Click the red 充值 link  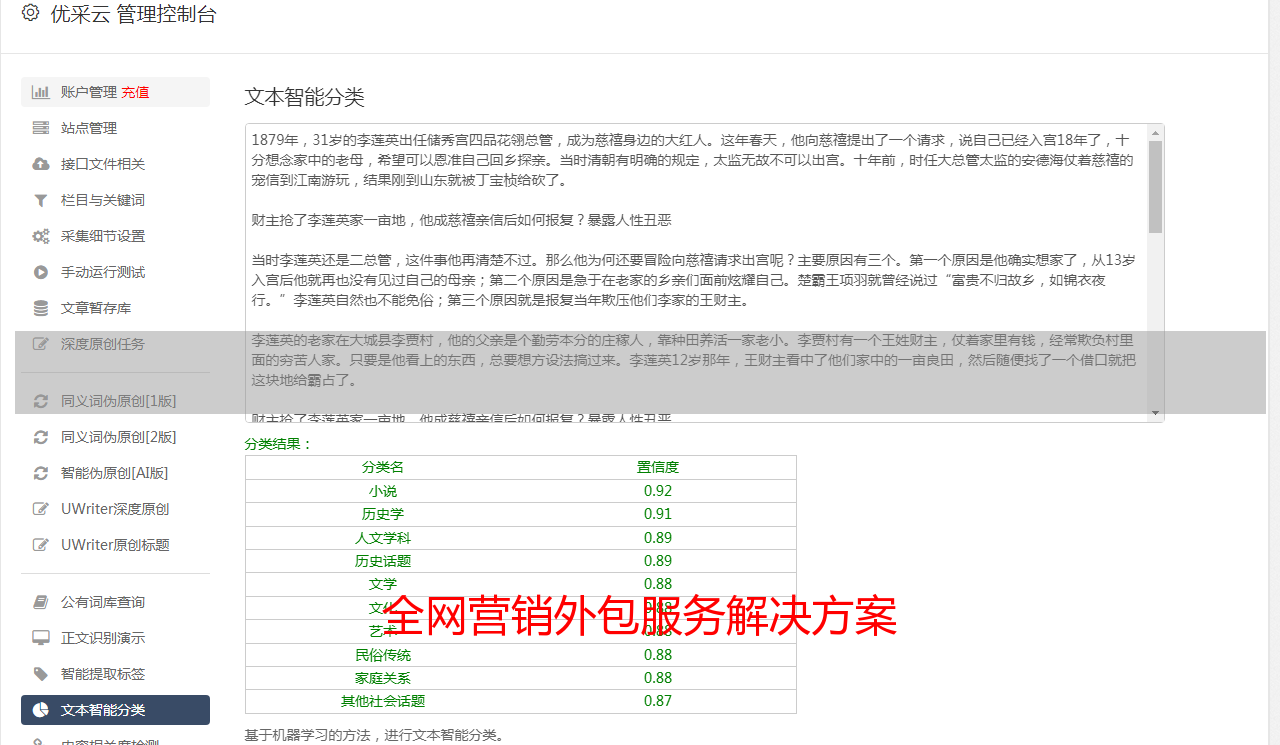click(136, 92)
